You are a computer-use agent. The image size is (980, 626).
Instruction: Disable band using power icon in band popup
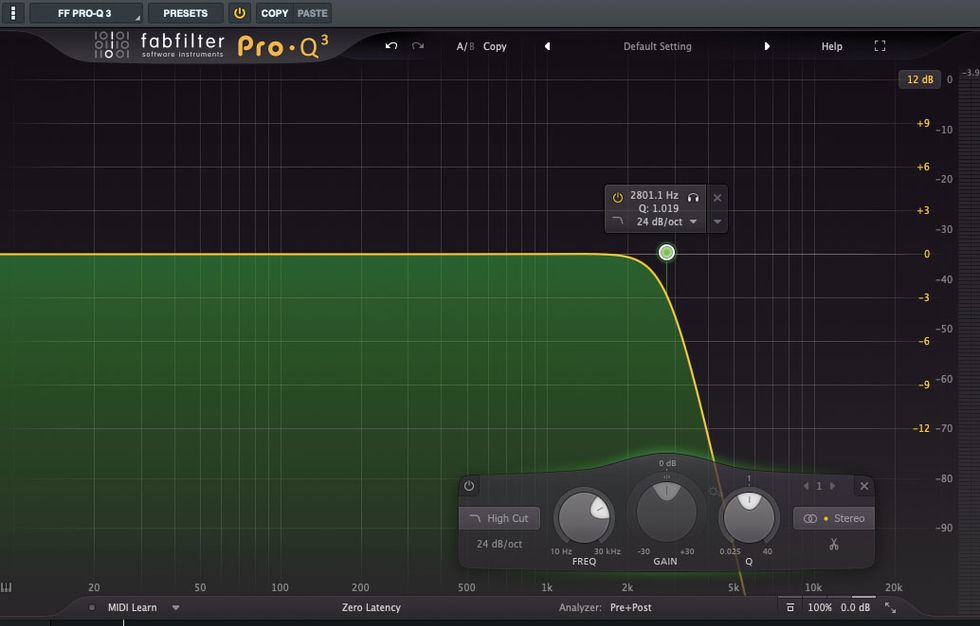tap(617, 197)
